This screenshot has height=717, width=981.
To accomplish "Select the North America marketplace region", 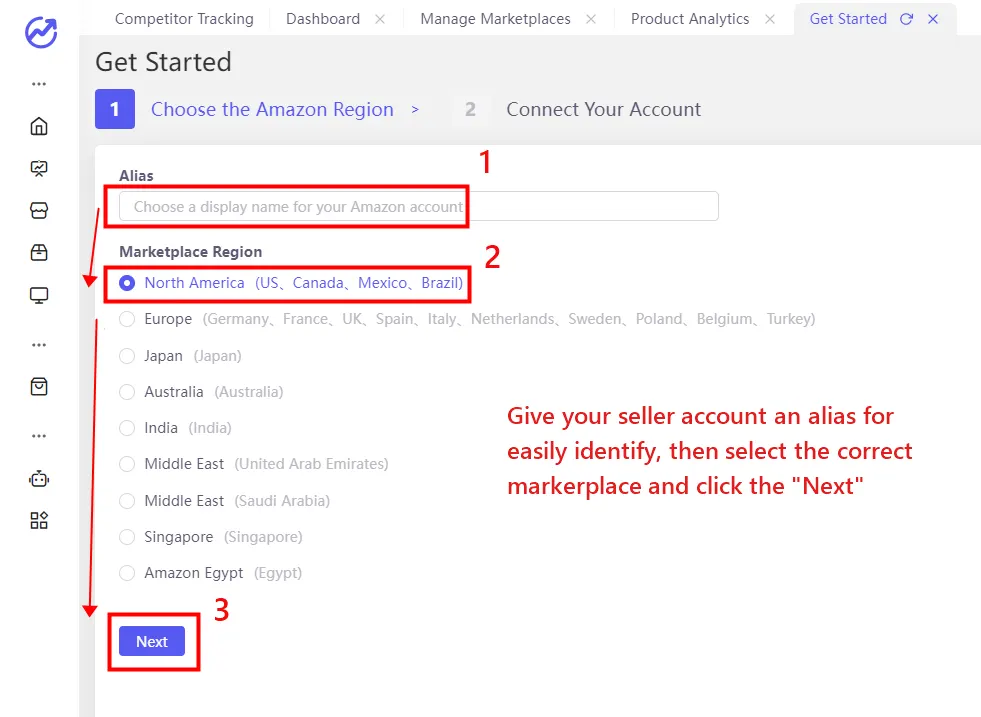I will [127, 283].
